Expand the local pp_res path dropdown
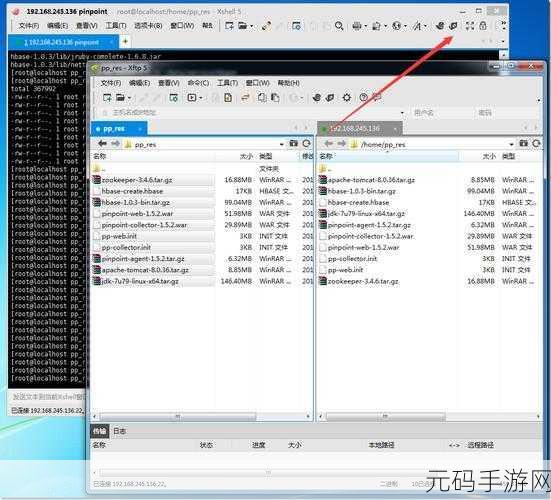Viewport: 551px width, 500px height. [x=281, y=144]
